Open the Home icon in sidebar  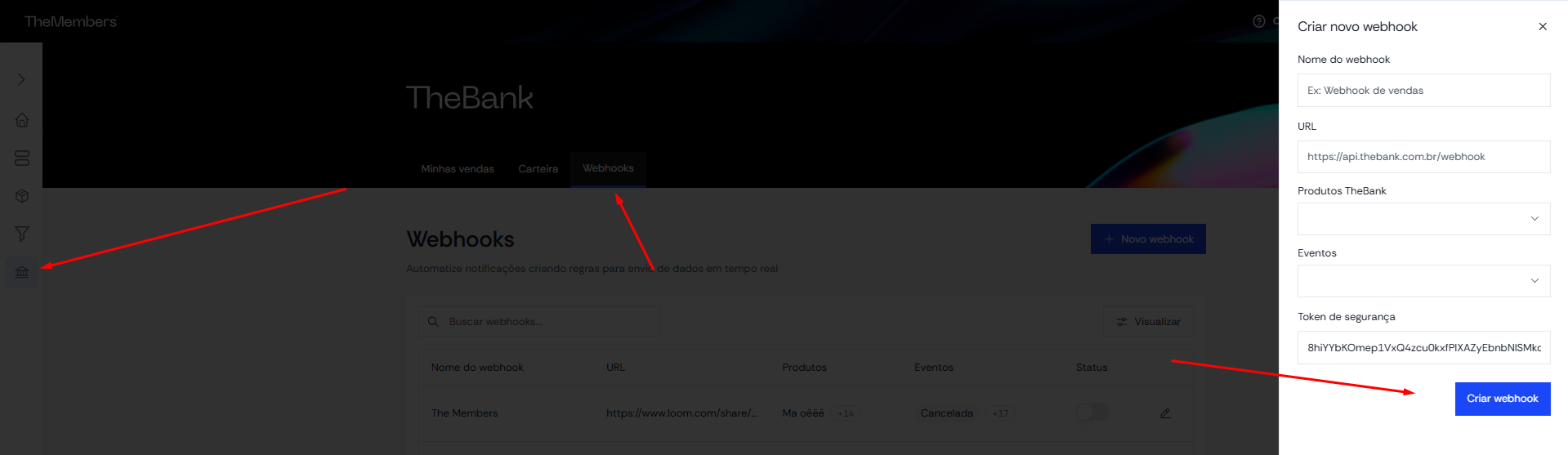(22, 119)
